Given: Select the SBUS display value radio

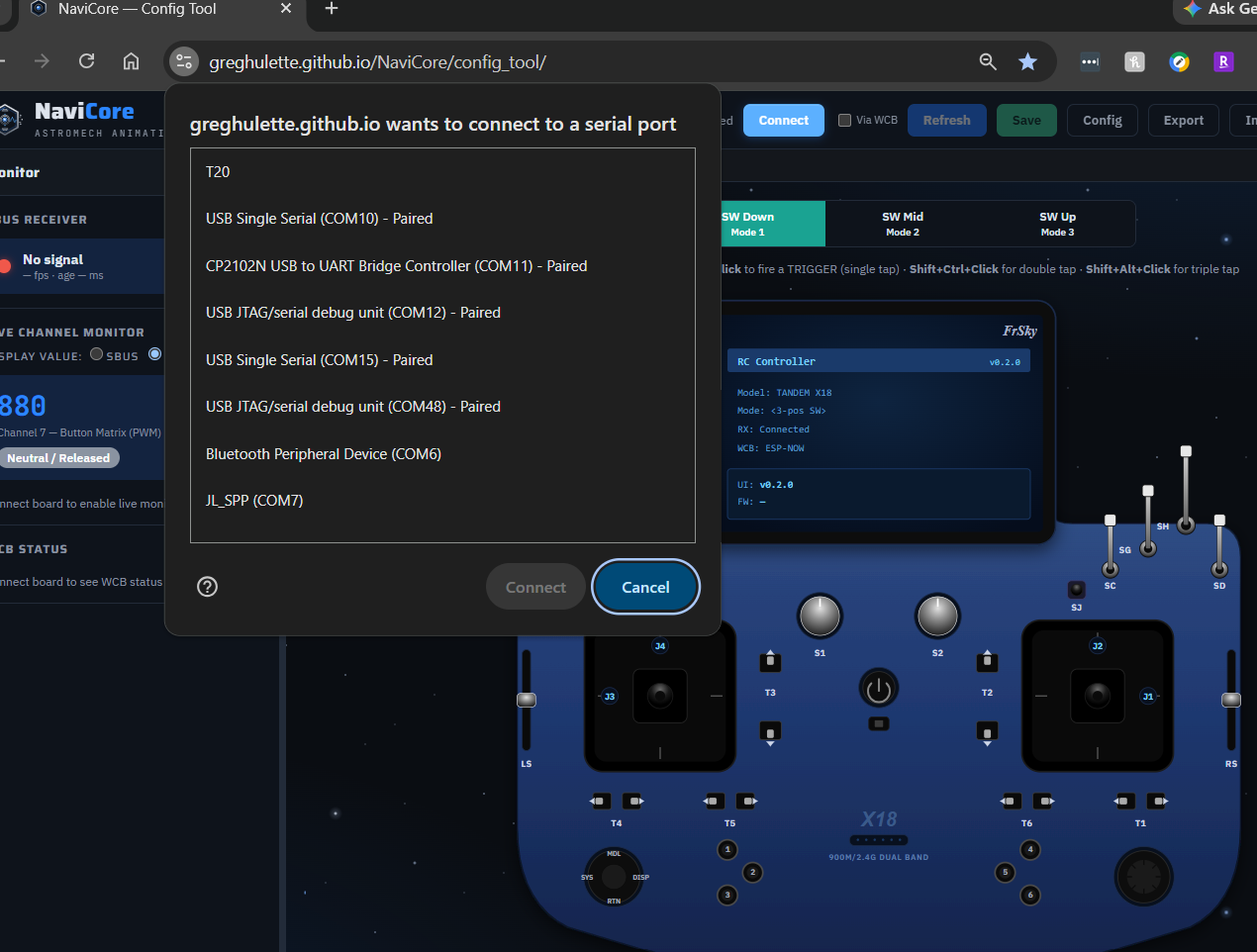Looking at the screenshot, I should (96, 354).
